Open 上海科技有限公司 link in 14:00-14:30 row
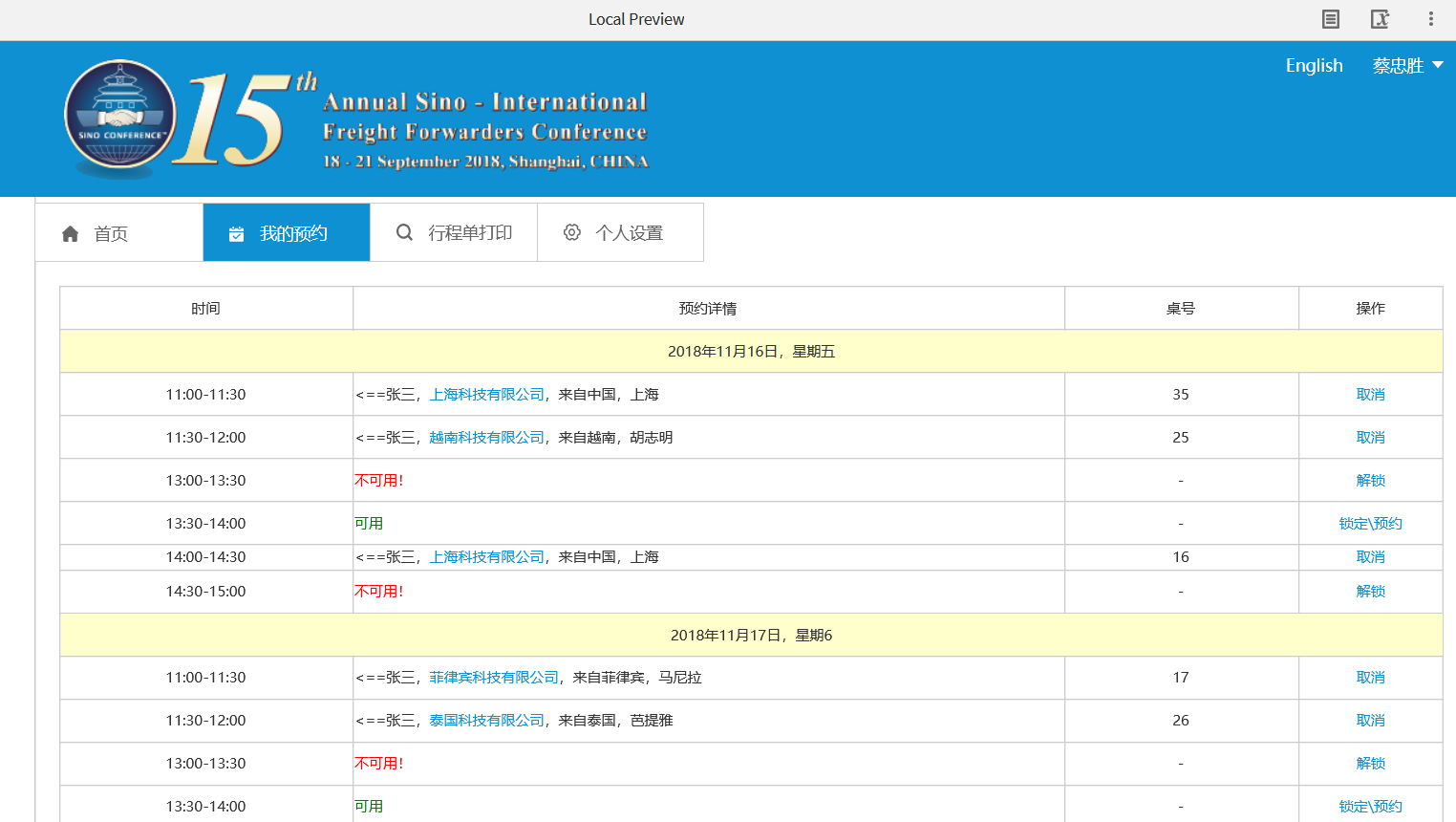Image resolution: width=1456 pixels, height=822 pixels. click(x=486, y=557)
